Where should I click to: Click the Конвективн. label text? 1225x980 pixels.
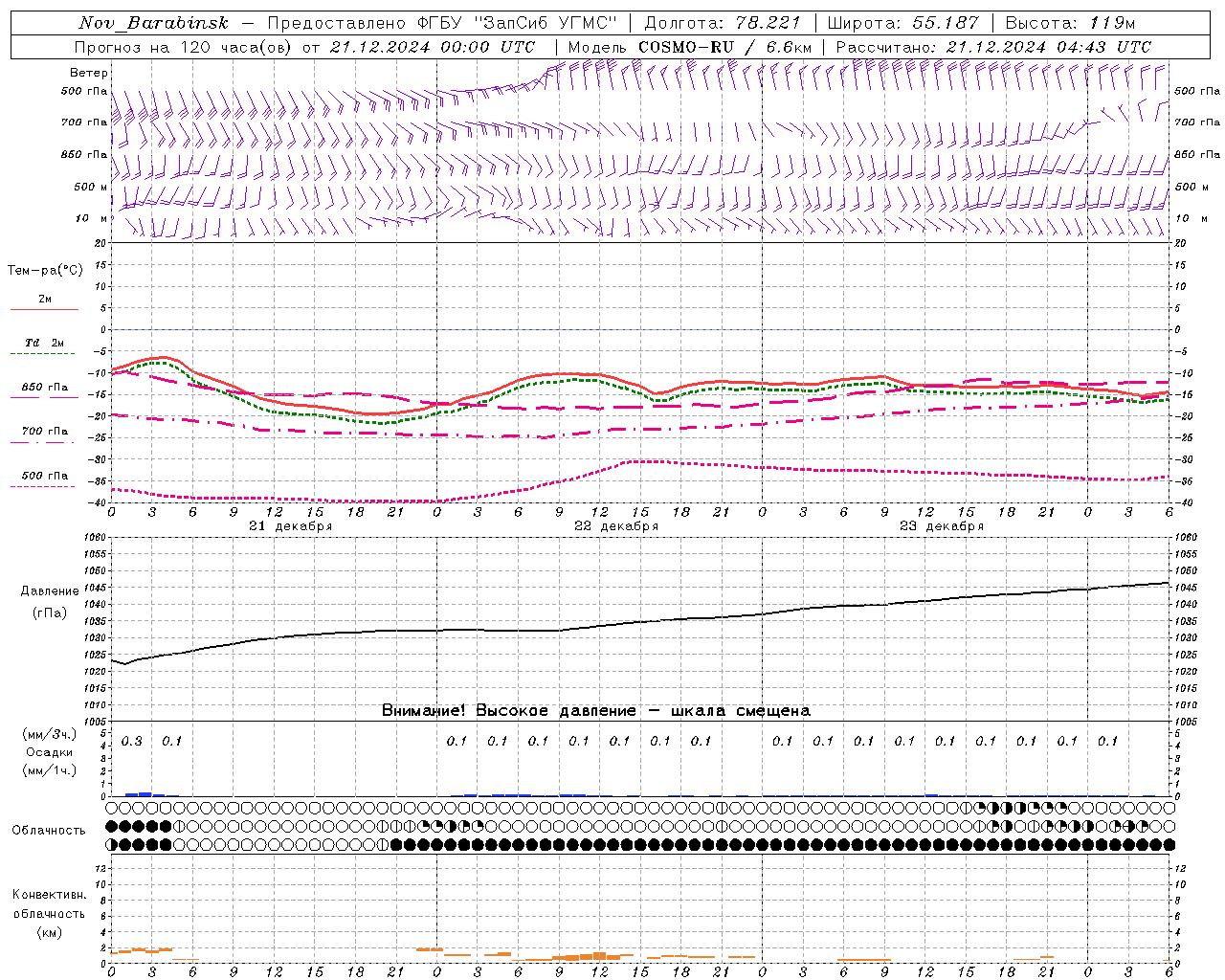click(x=49, y=895)
